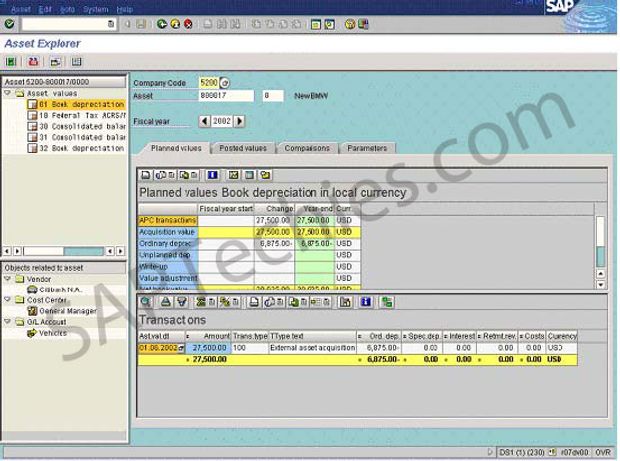Click the Subtotals percent icon in Transactions toolbar
620x461 pixels.
(x=225, y=302)
